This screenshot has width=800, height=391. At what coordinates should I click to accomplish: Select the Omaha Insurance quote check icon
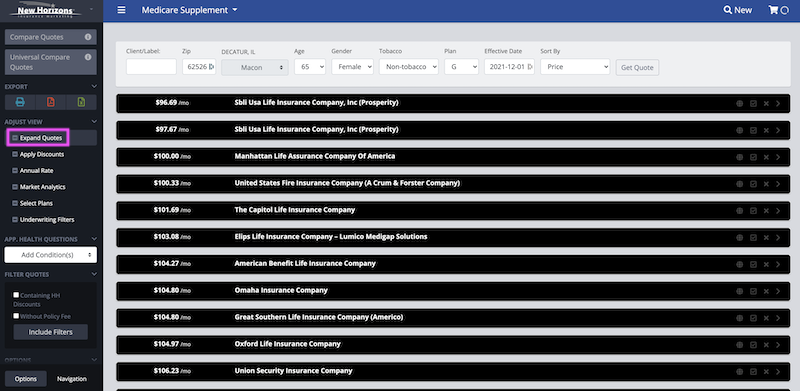753,291
